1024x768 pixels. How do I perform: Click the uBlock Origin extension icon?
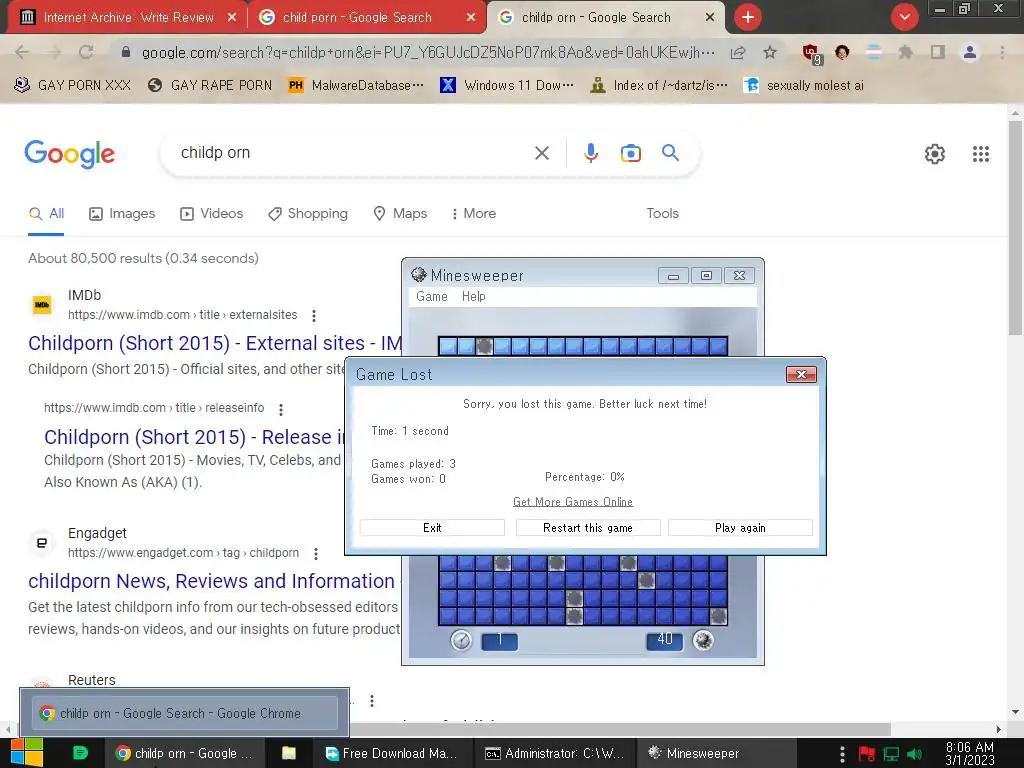click(811, 54)
